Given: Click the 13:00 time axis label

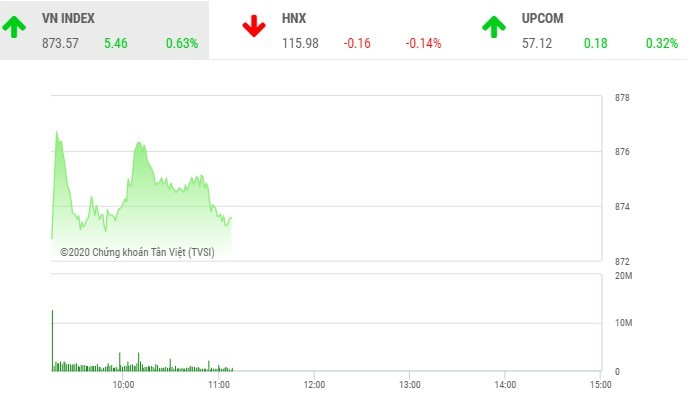Looking at the screenshot, I should (x=409, y=384).
